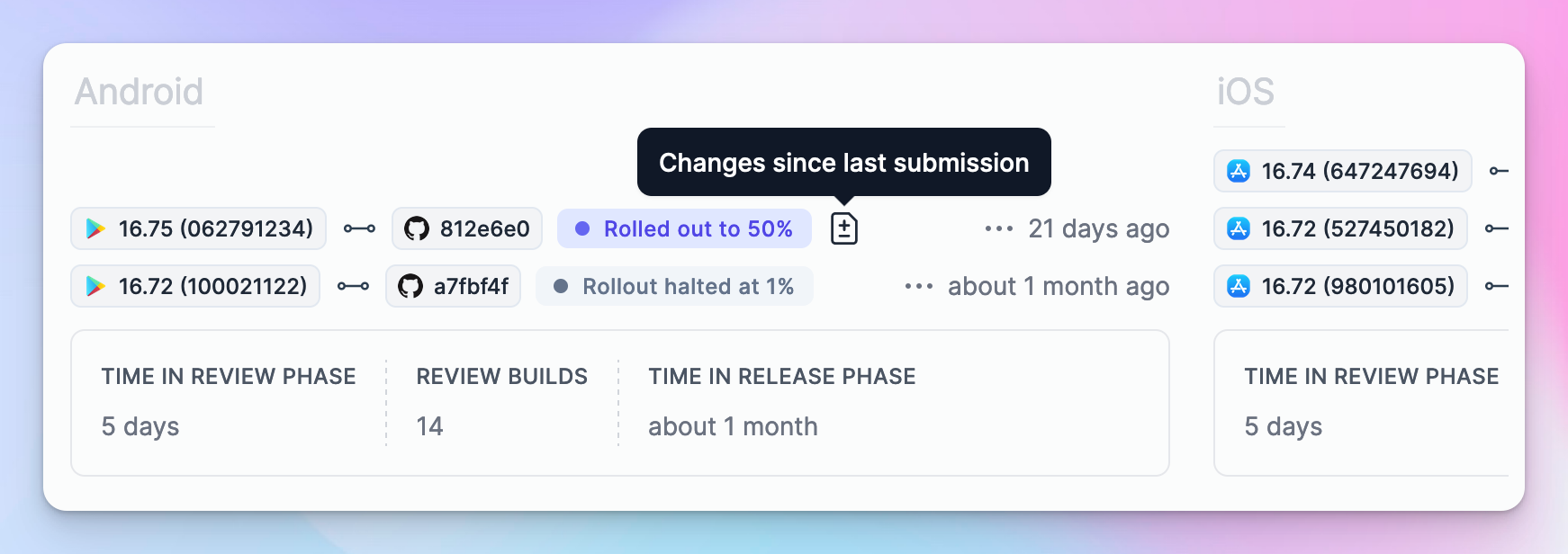Select the iOS platform heading
1568x554 pixels.
point(1246,92)
